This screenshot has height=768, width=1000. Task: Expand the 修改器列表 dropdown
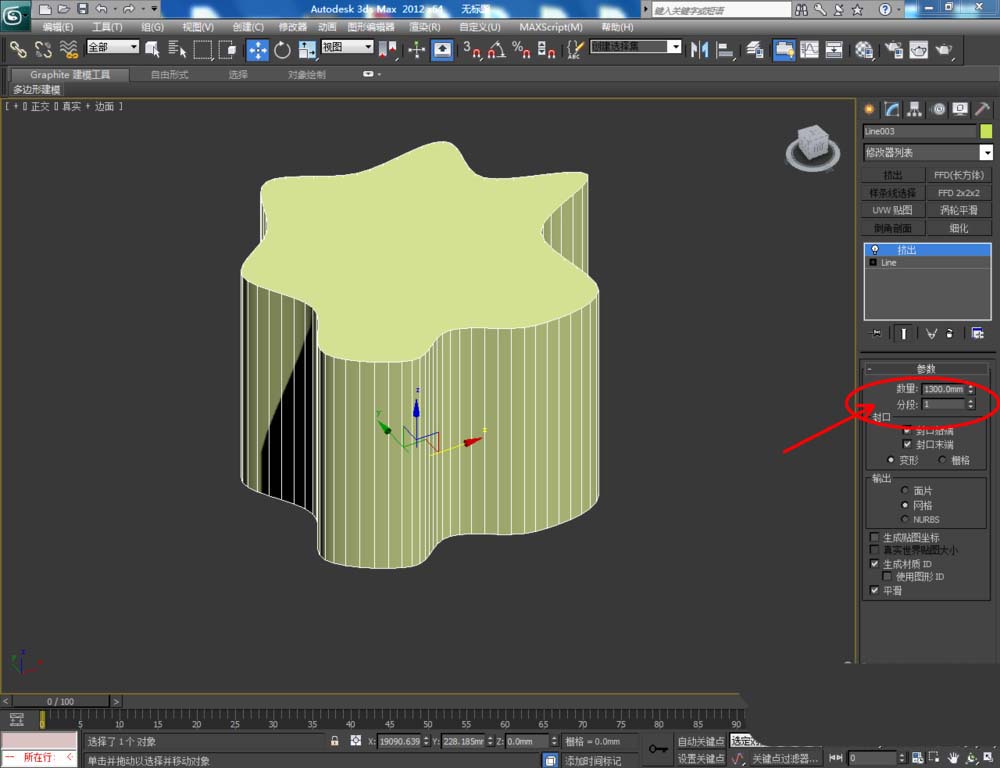[986, 153]
